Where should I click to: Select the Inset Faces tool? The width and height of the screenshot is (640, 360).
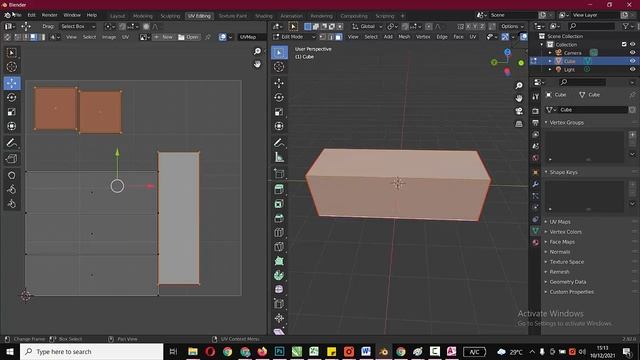(279, 204)
